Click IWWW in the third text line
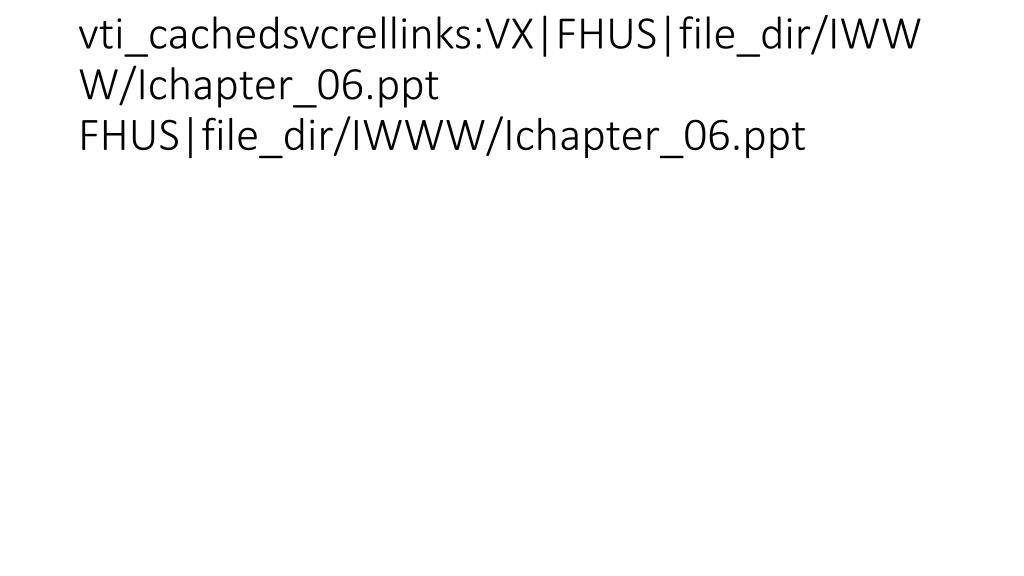This screenshot has height=576, width=1024. pos(416,136)
